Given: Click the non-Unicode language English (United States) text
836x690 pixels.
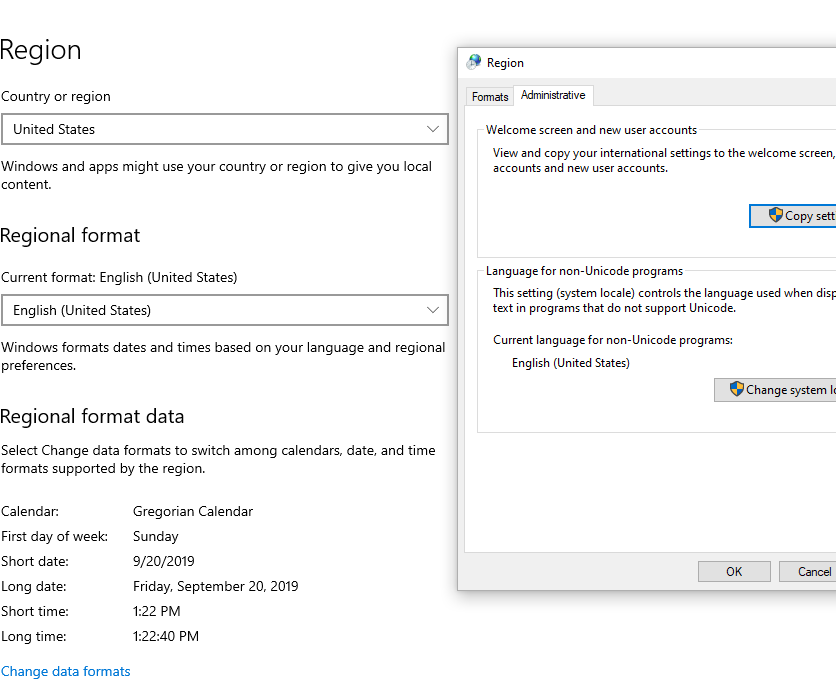Looking at the screenshot, I should (570, 363).
